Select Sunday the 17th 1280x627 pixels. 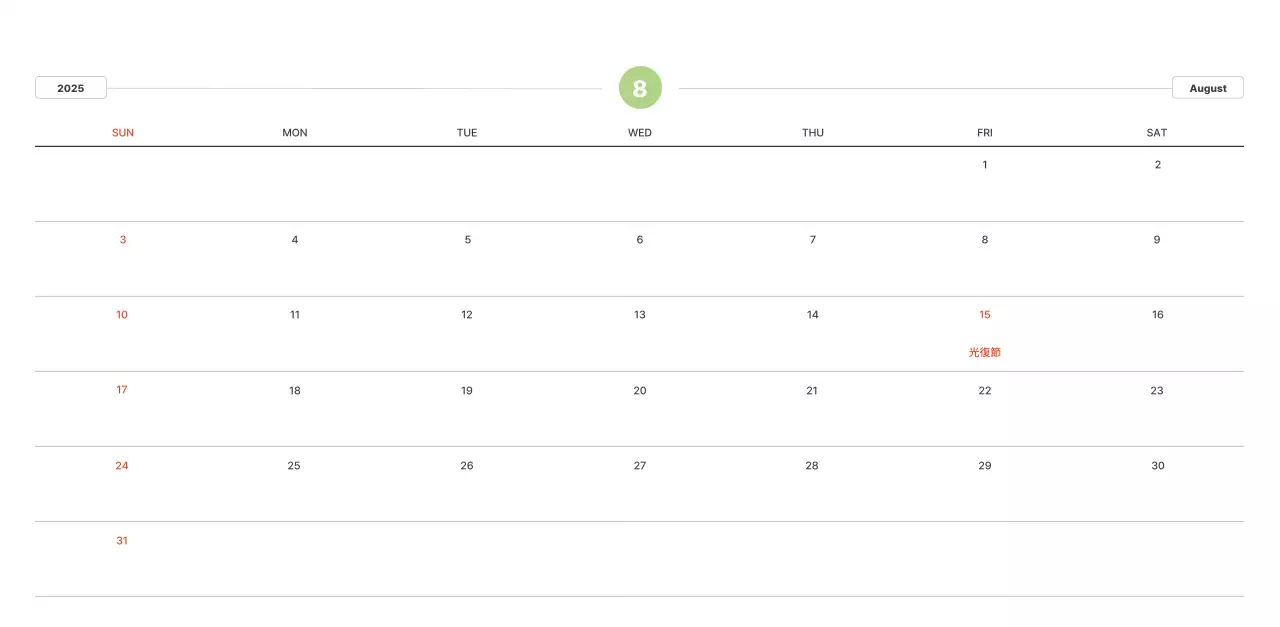tap(122, 390)
